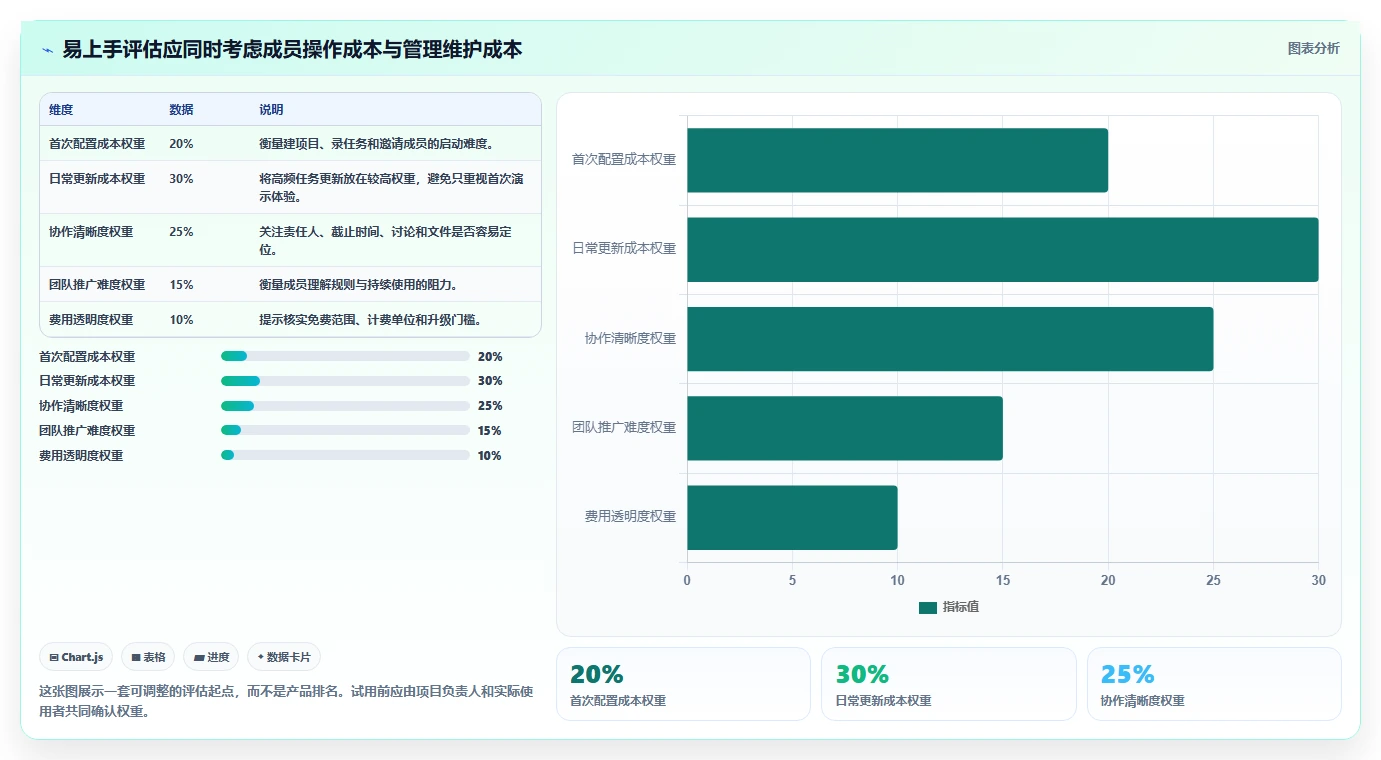The height and width of the screenshot is (760, 1381).
Task: Click the 日常更新成本权重 table row label
Action: (97, 179)
